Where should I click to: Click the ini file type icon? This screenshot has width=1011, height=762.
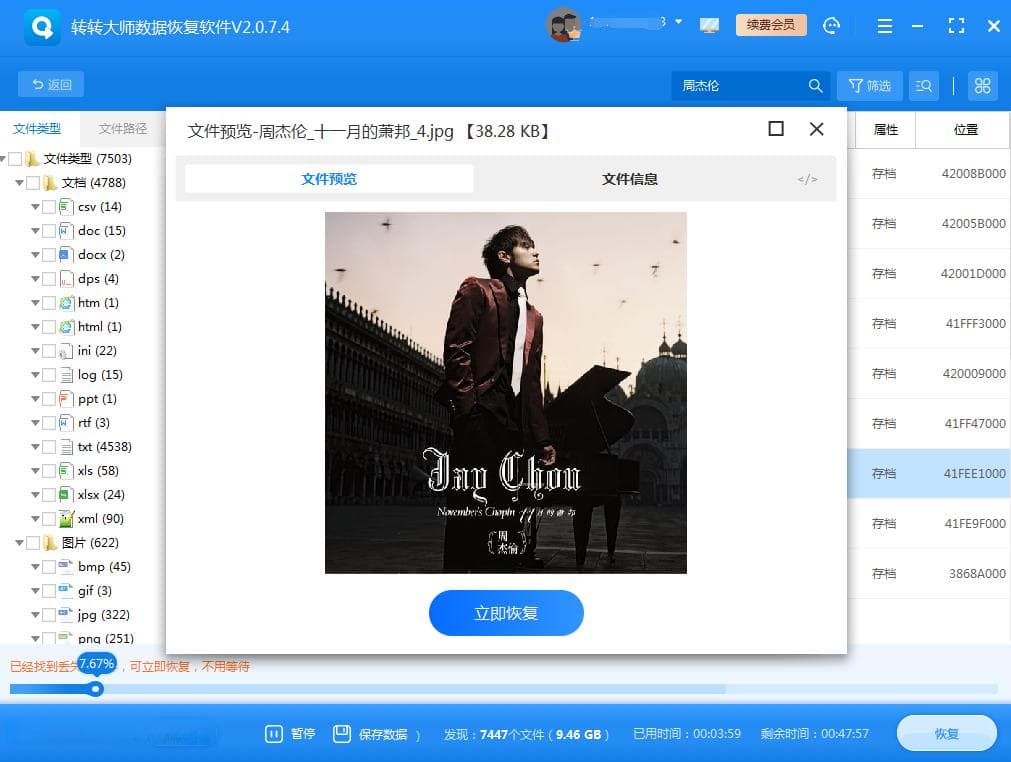tap(66, 351)
